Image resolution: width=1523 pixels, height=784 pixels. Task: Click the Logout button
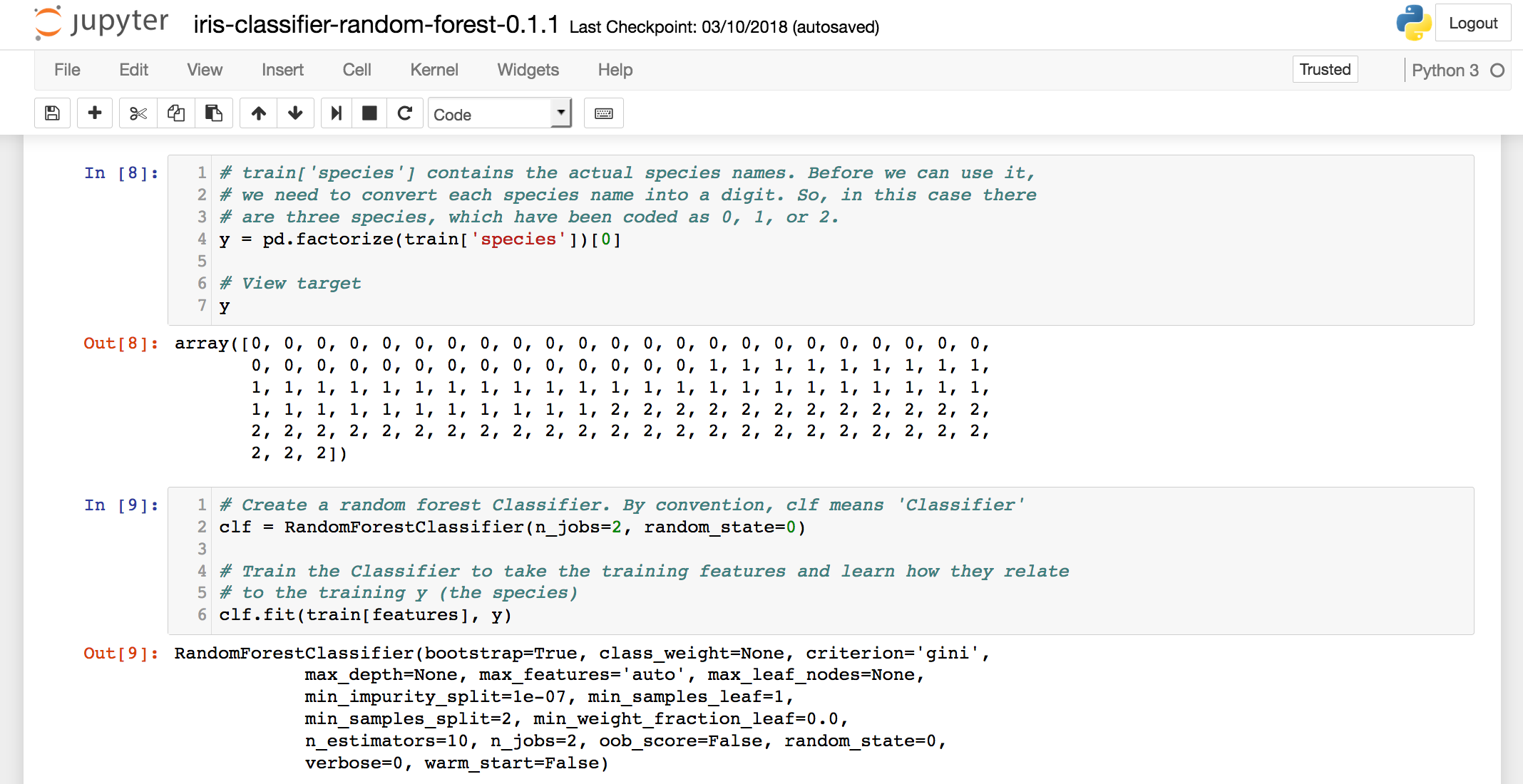[1472, 24]
